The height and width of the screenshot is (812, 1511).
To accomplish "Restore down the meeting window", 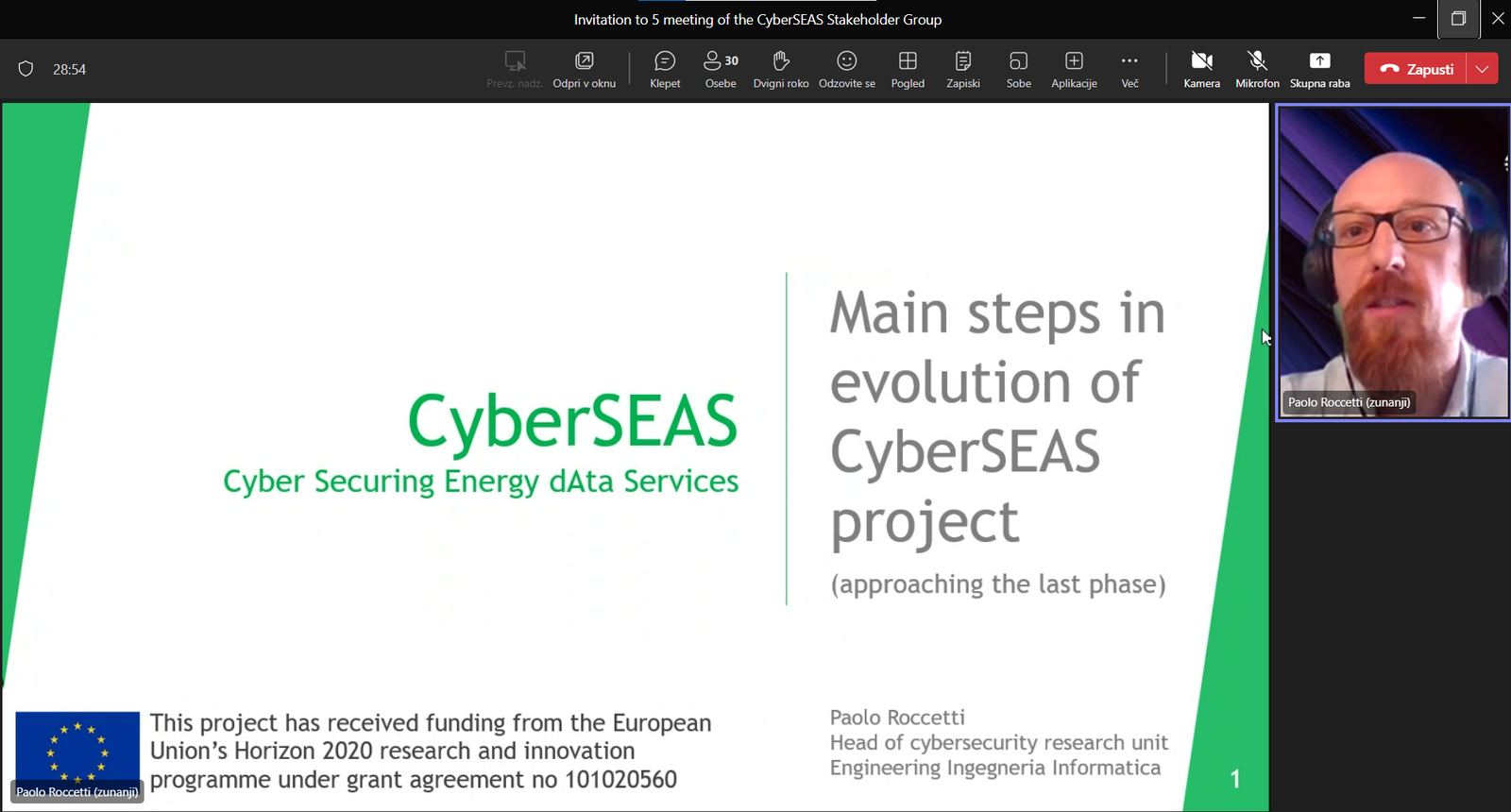I will [1458, 19].
